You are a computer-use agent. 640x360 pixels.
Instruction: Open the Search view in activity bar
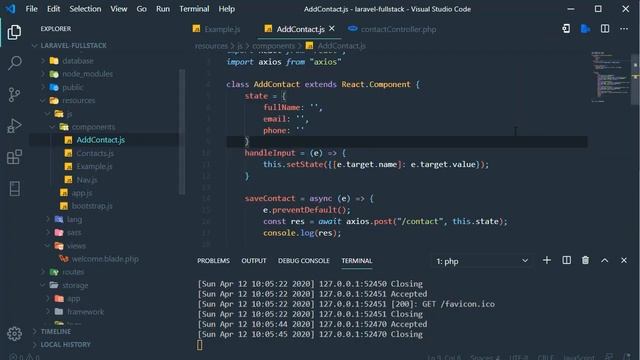pos(14,63)
